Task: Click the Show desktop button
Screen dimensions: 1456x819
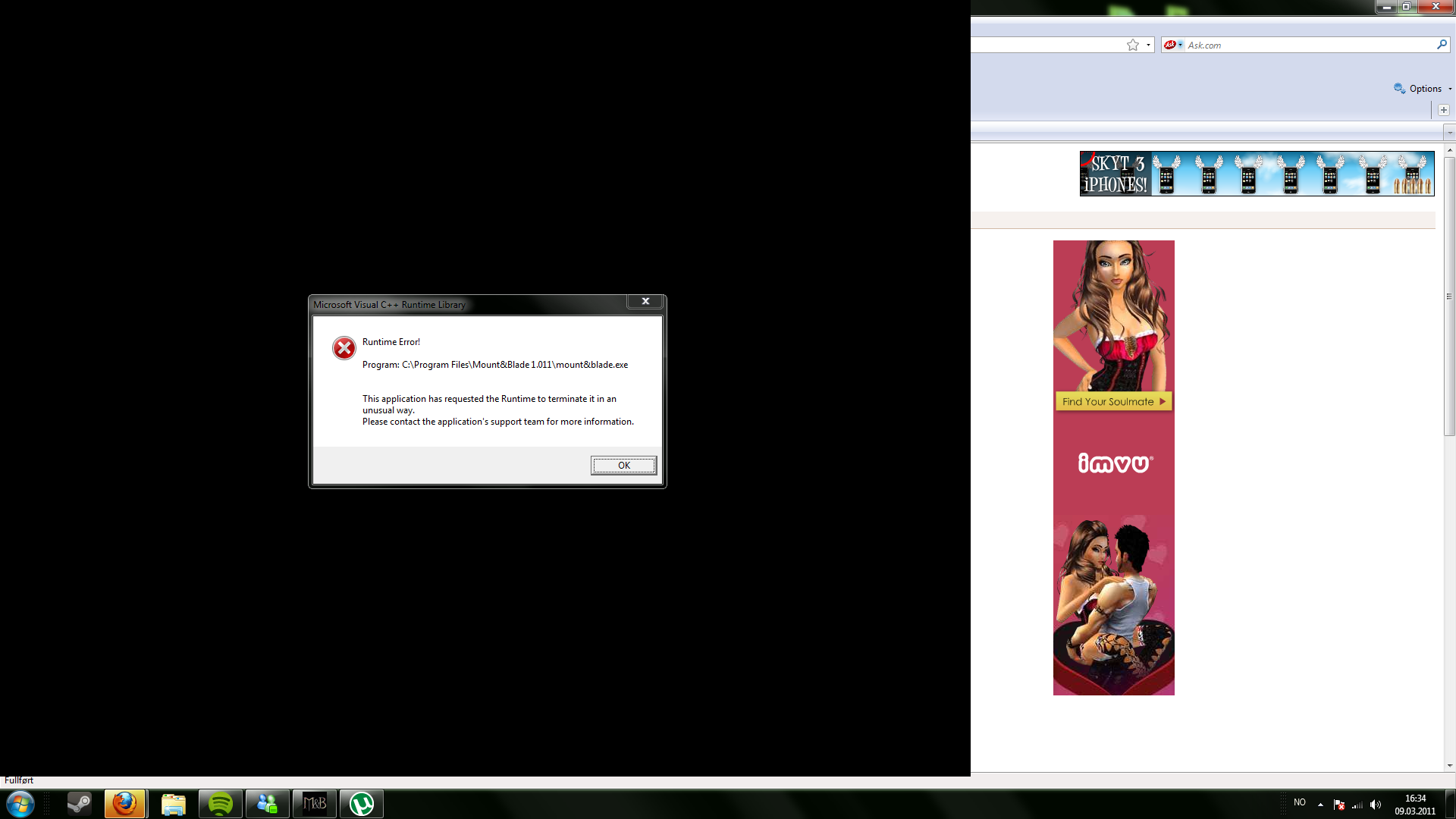Action: tap(1450, 804)
